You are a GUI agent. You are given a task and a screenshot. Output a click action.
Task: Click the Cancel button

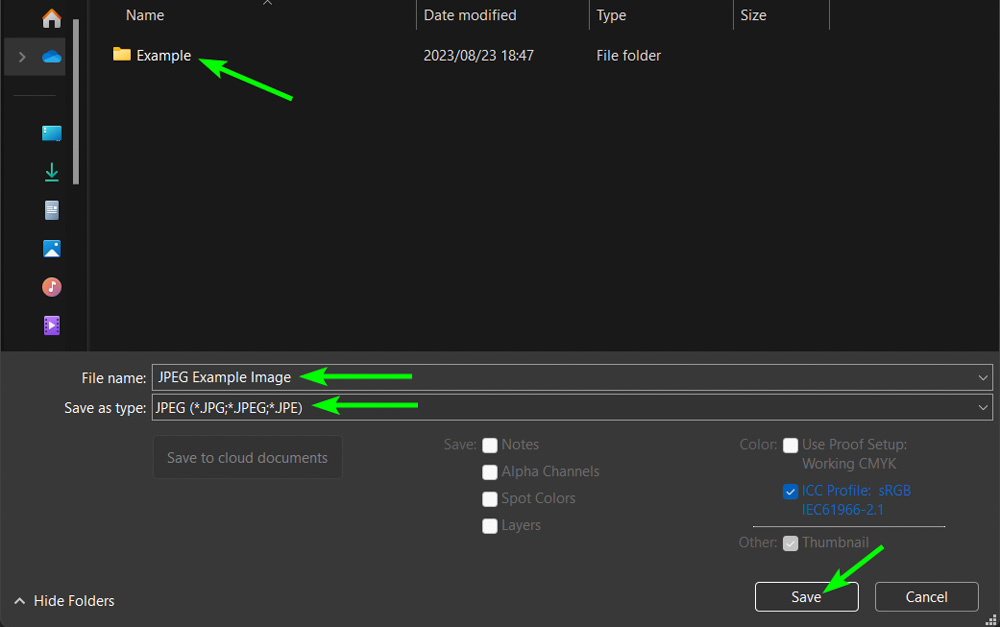tap(926, 597)
